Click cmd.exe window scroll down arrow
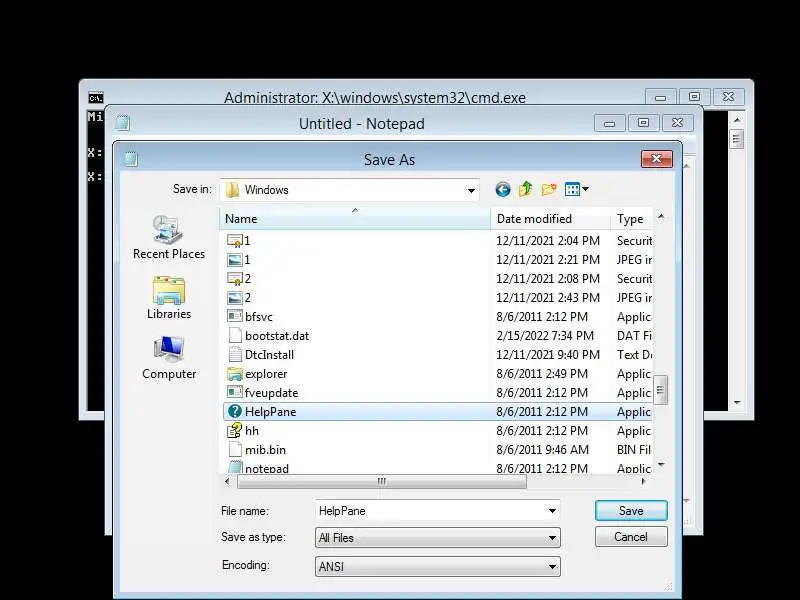The width and height of the screenshot is (800, 600). (737, 403)
